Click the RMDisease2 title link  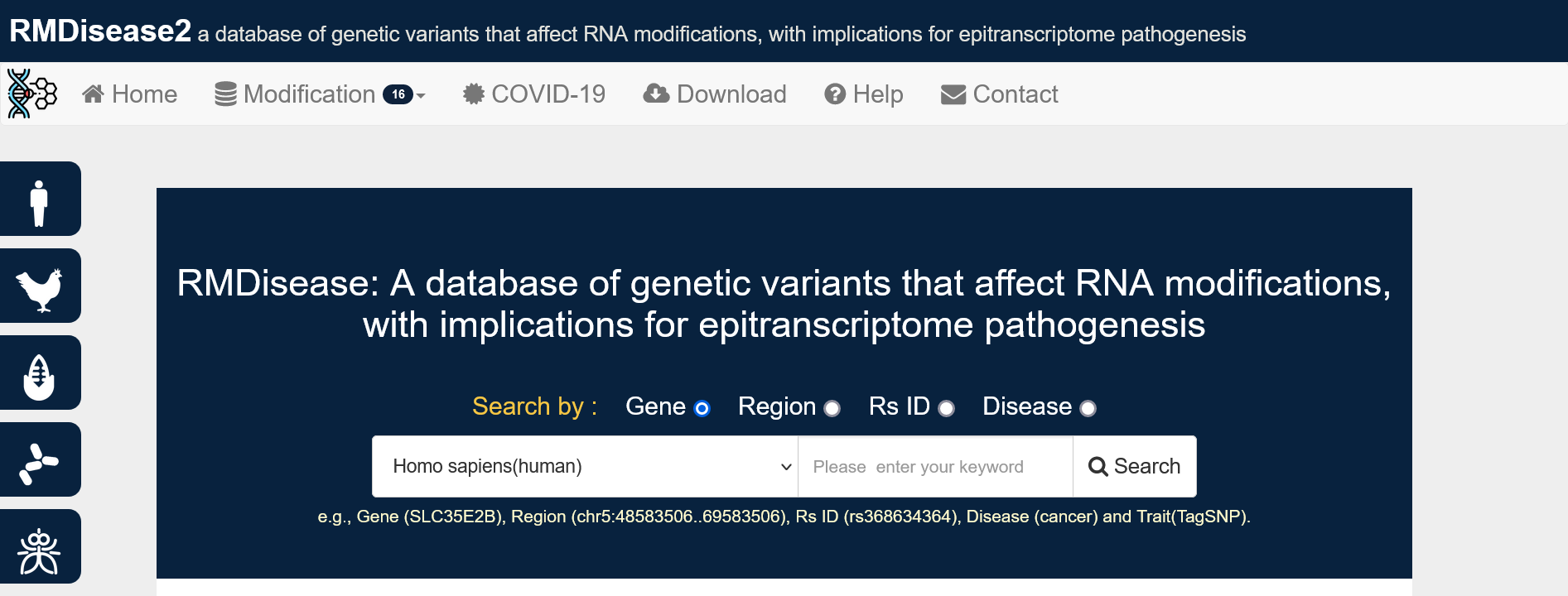[100, 31]
